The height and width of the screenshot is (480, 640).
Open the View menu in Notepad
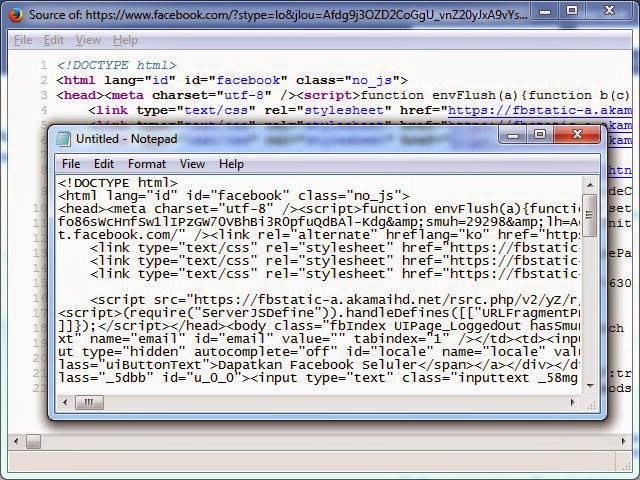[192, 164]
